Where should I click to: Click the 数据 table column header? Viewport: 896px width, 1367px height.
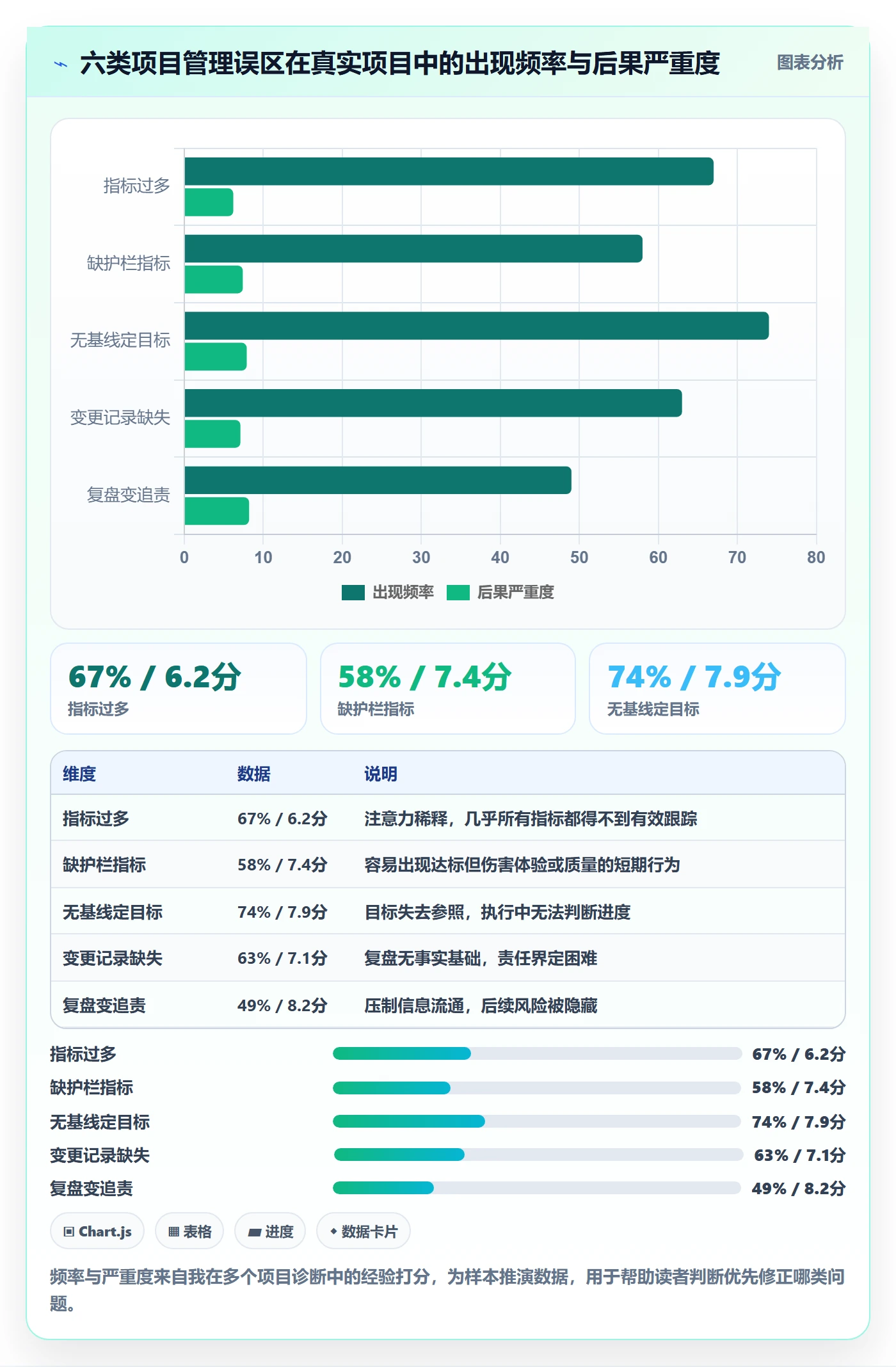(x=254, y=774)
